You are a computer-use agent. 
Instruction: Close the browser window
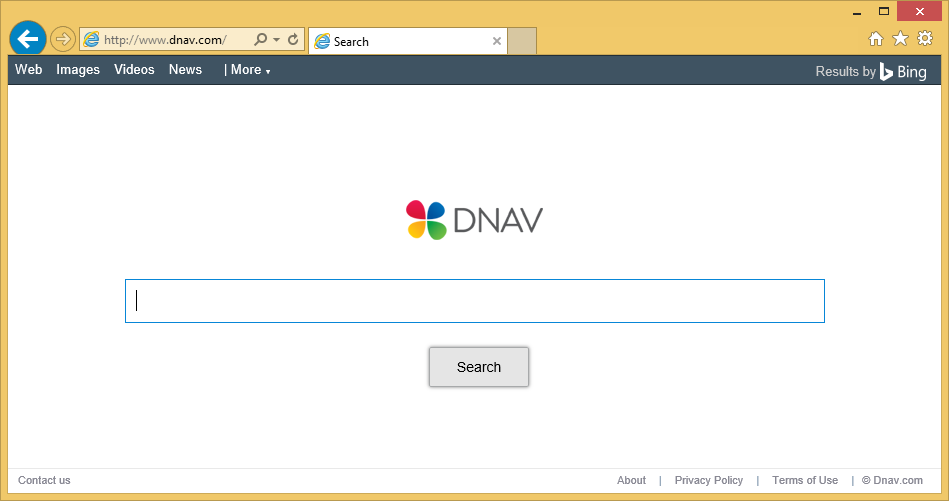point(919,11)
